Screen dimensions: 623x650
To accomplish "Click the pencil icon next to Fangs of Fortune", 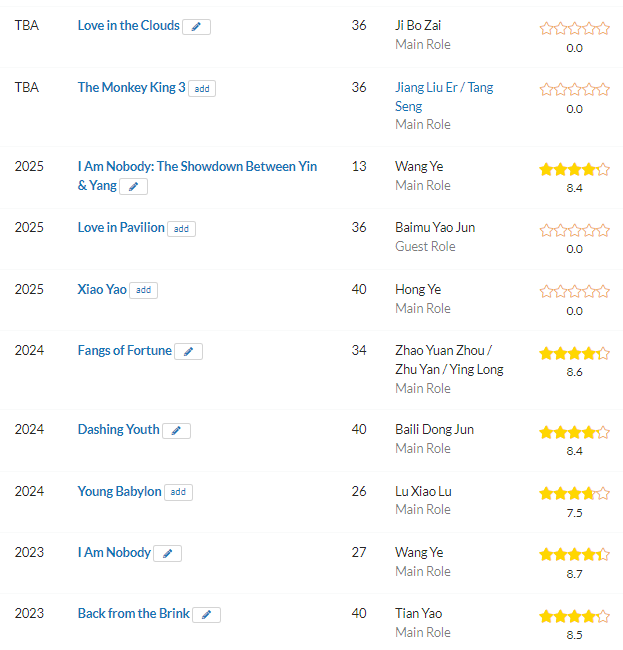I will [x=188, y=352].
